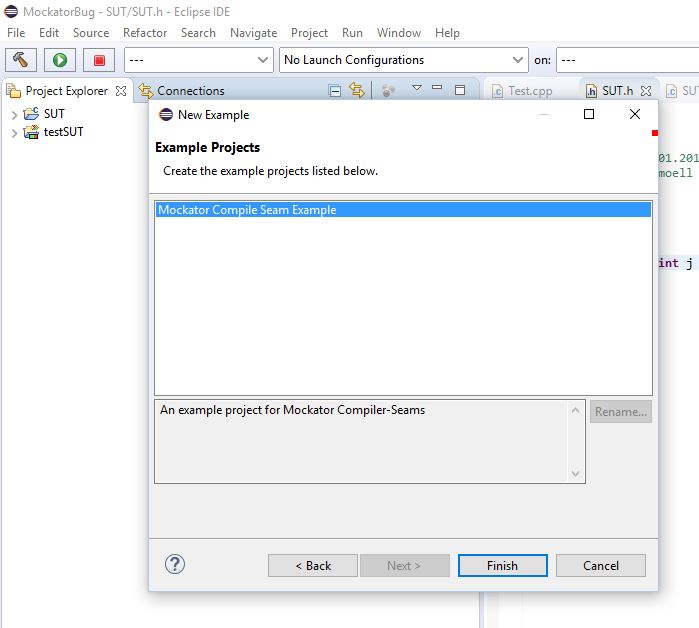
Task: Click the Build hammer icon in toolbar
Action: [x=21, y=60]
